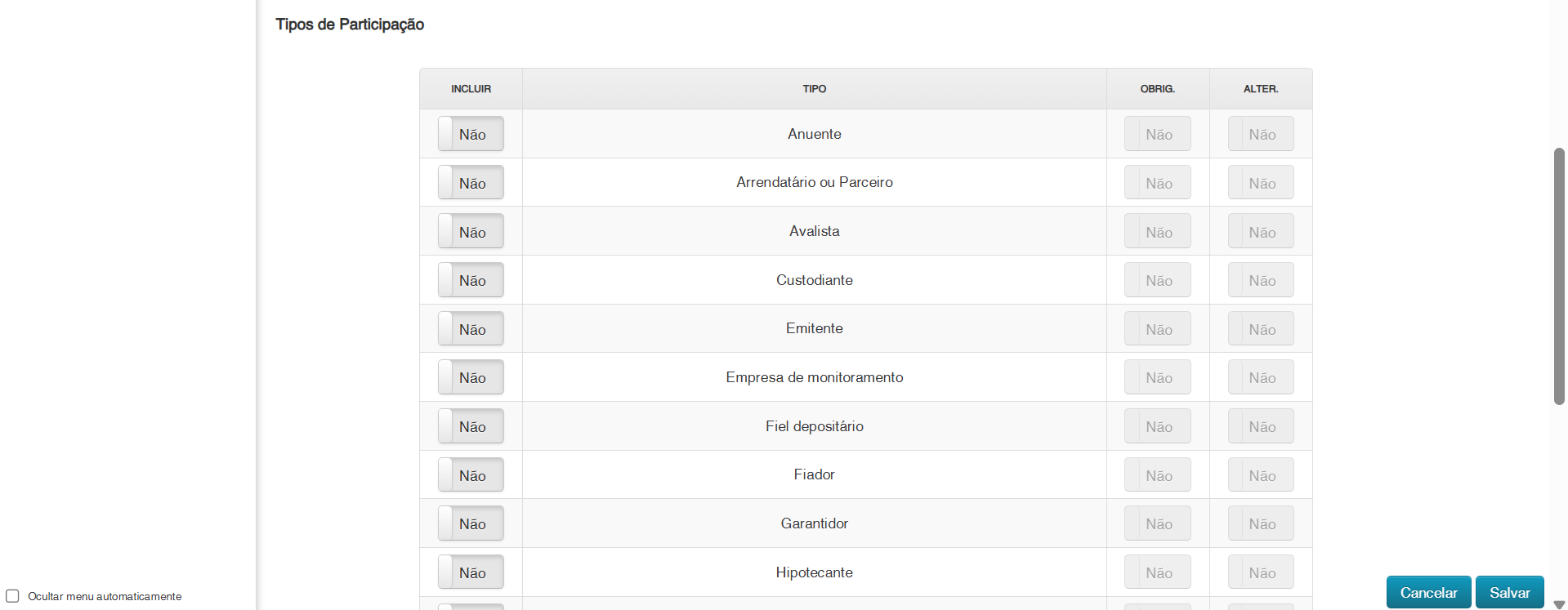Toggle INCLUIR switch for Anuente row
This screenshot has width=1568, height=610.
(471, 133)
